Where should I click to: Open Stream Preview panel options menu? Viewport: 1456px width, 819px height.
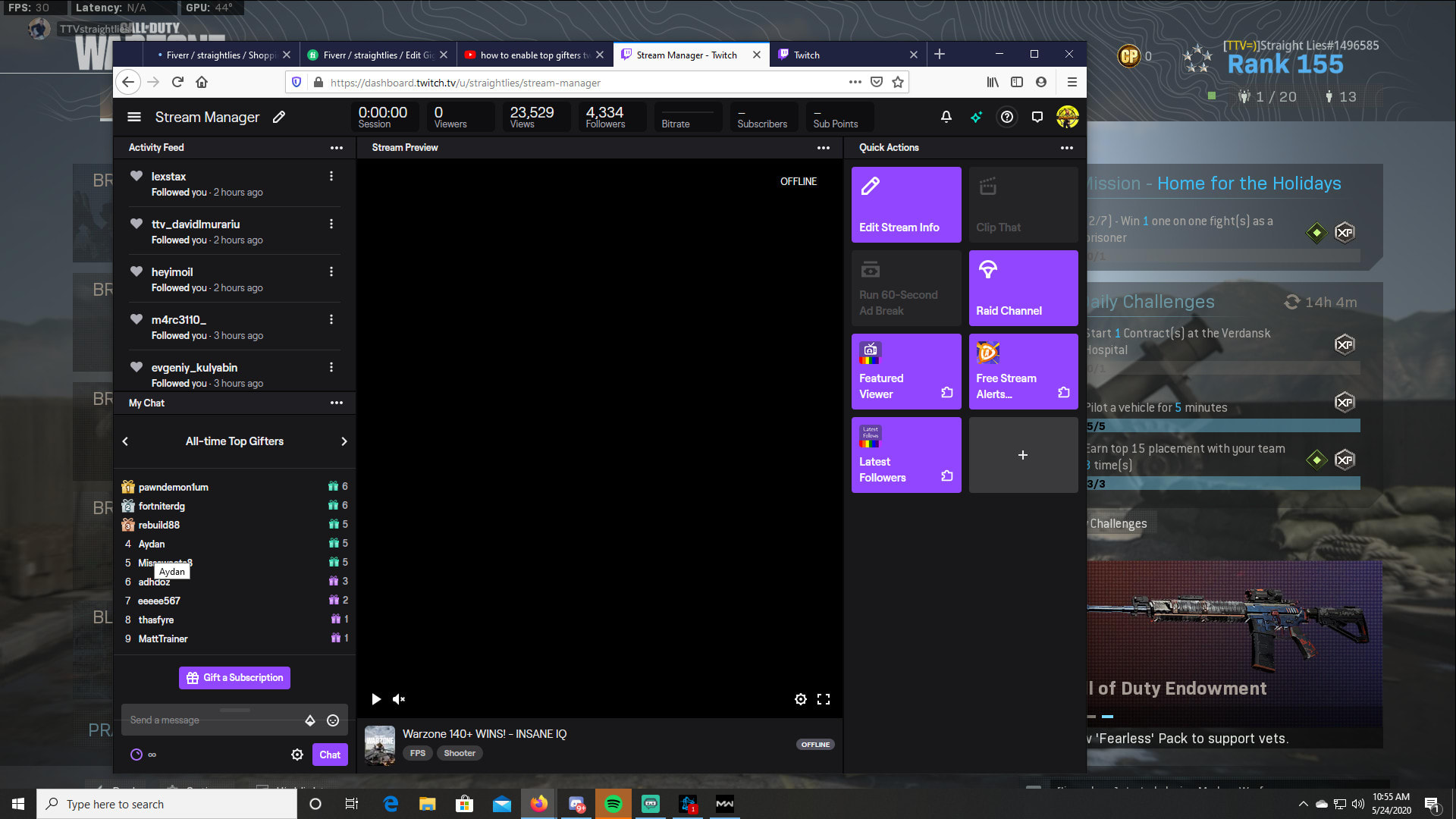(x=824, y=148)
